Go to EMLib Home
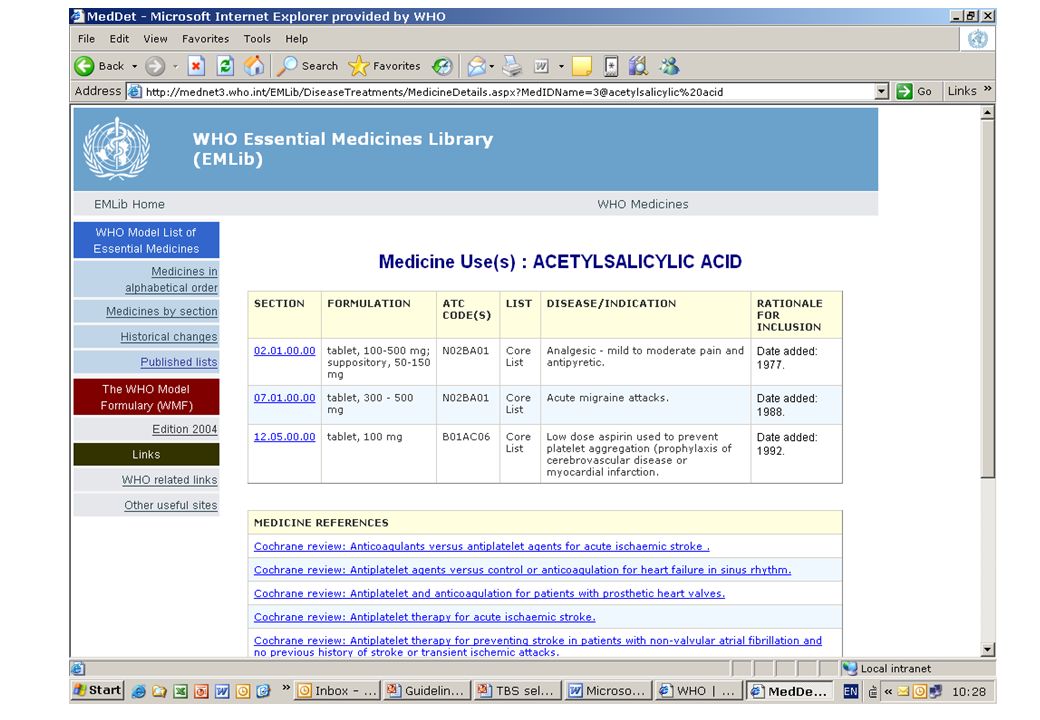The image size is (1040, 720). 129,204
